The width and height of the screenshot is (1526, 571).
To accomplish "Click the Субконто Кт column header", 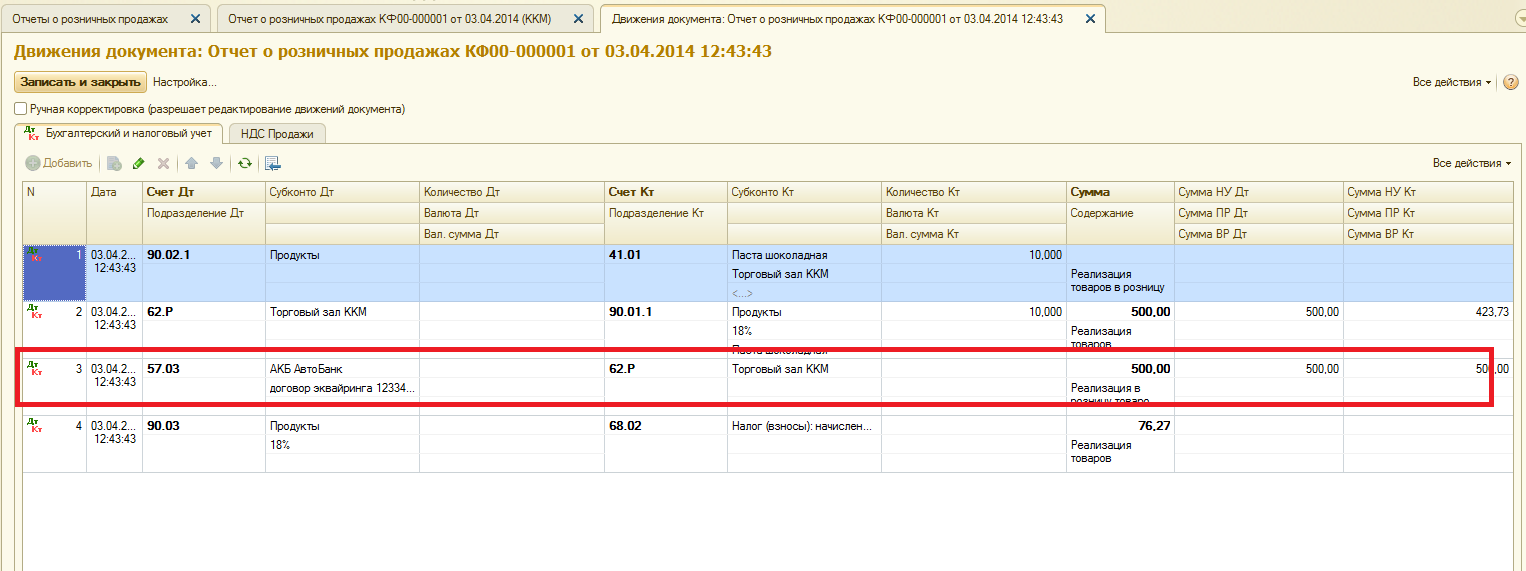I will [x=804, y=192].
